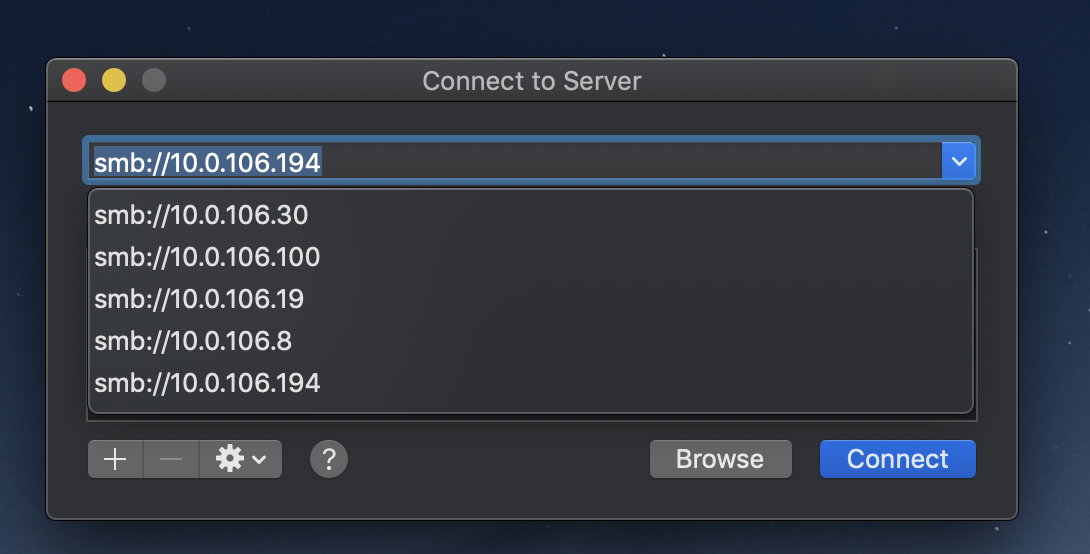
Task: Collapse the recent servers dropdown arrow
Action: pos(959,161)
